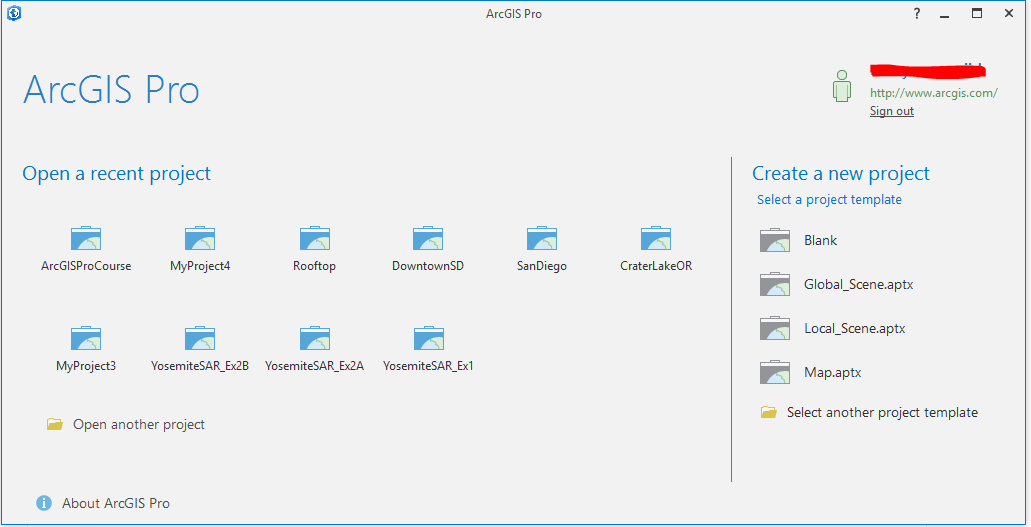This screenshot has height=527, width=1031.
Task: Open the MyProject4 project icon
Action: (x=200, y=238)
